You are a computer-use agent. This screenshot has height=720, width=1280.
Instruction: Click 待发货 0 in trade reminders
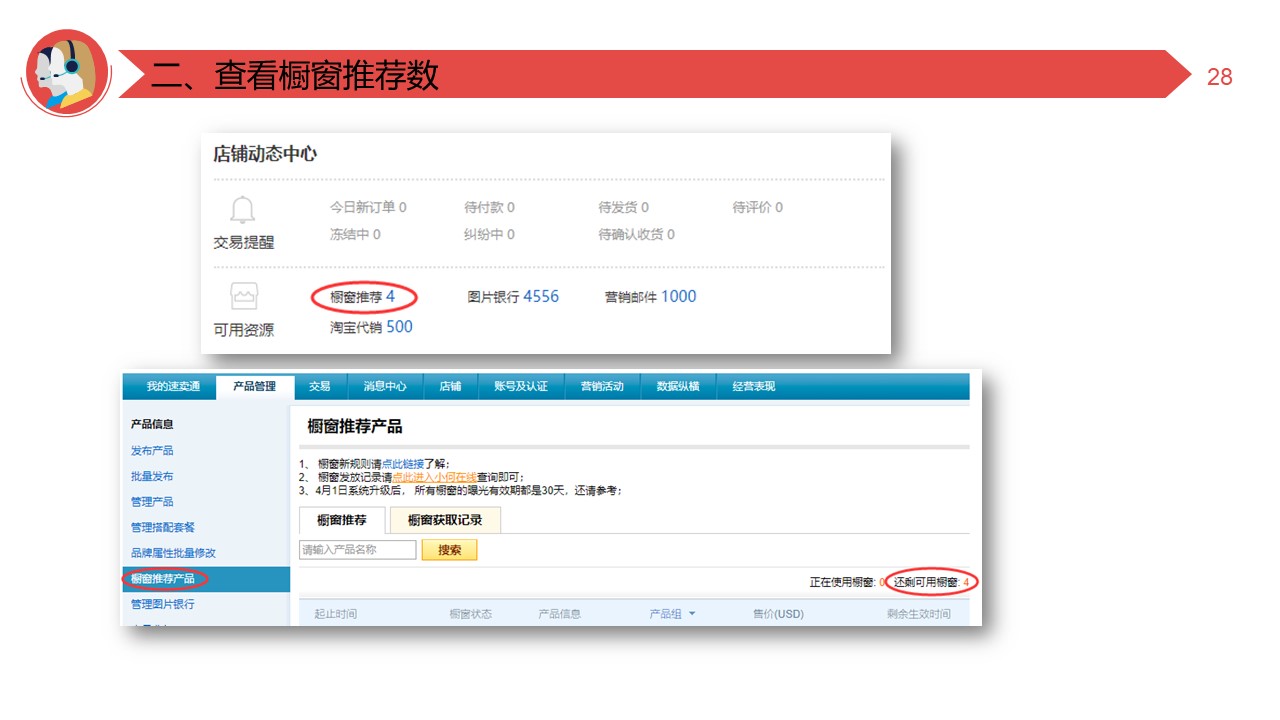(623, 208)
